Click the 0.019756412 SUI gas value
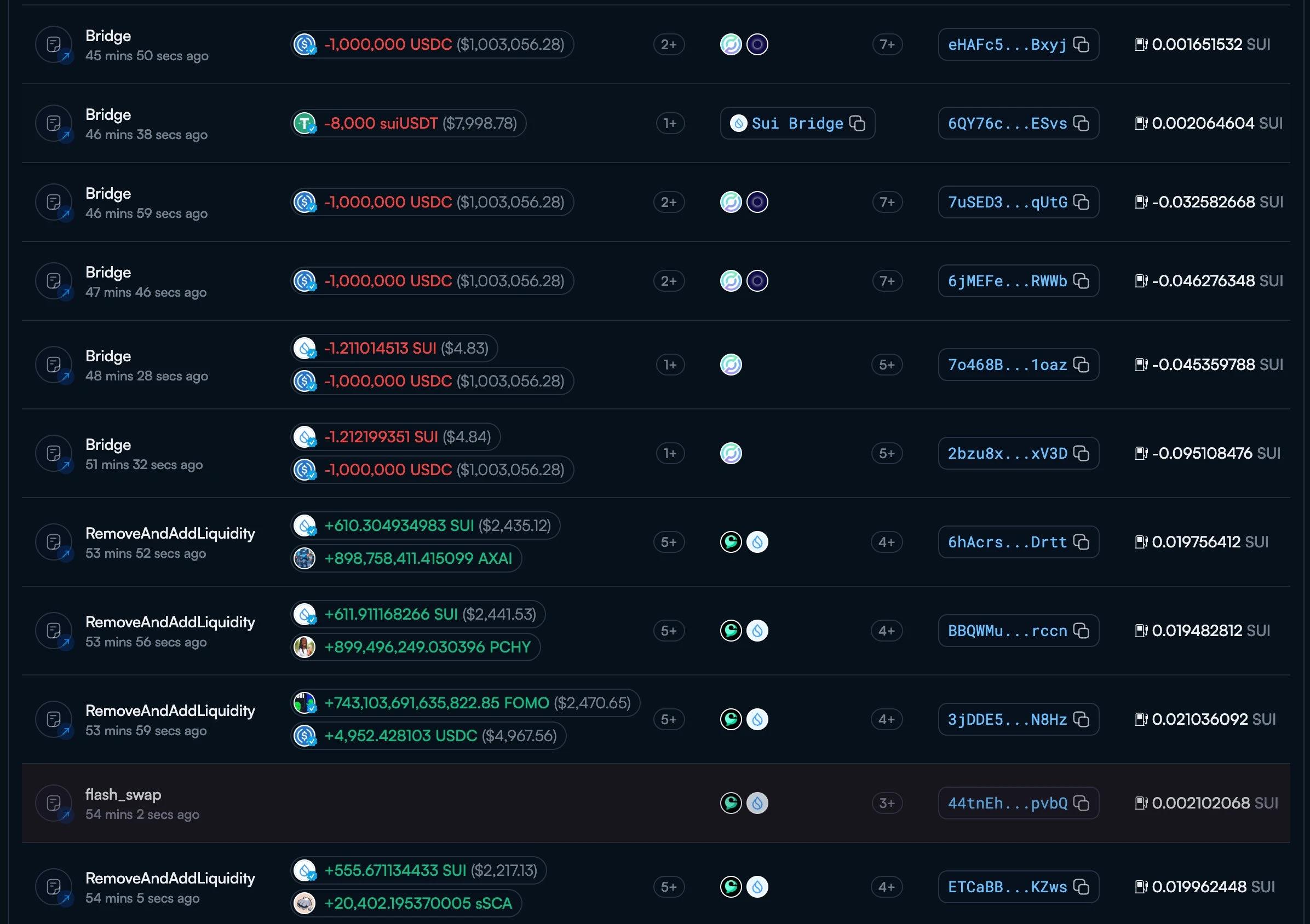Screen dimensions: 1310x924 [x=1210, y=542]
